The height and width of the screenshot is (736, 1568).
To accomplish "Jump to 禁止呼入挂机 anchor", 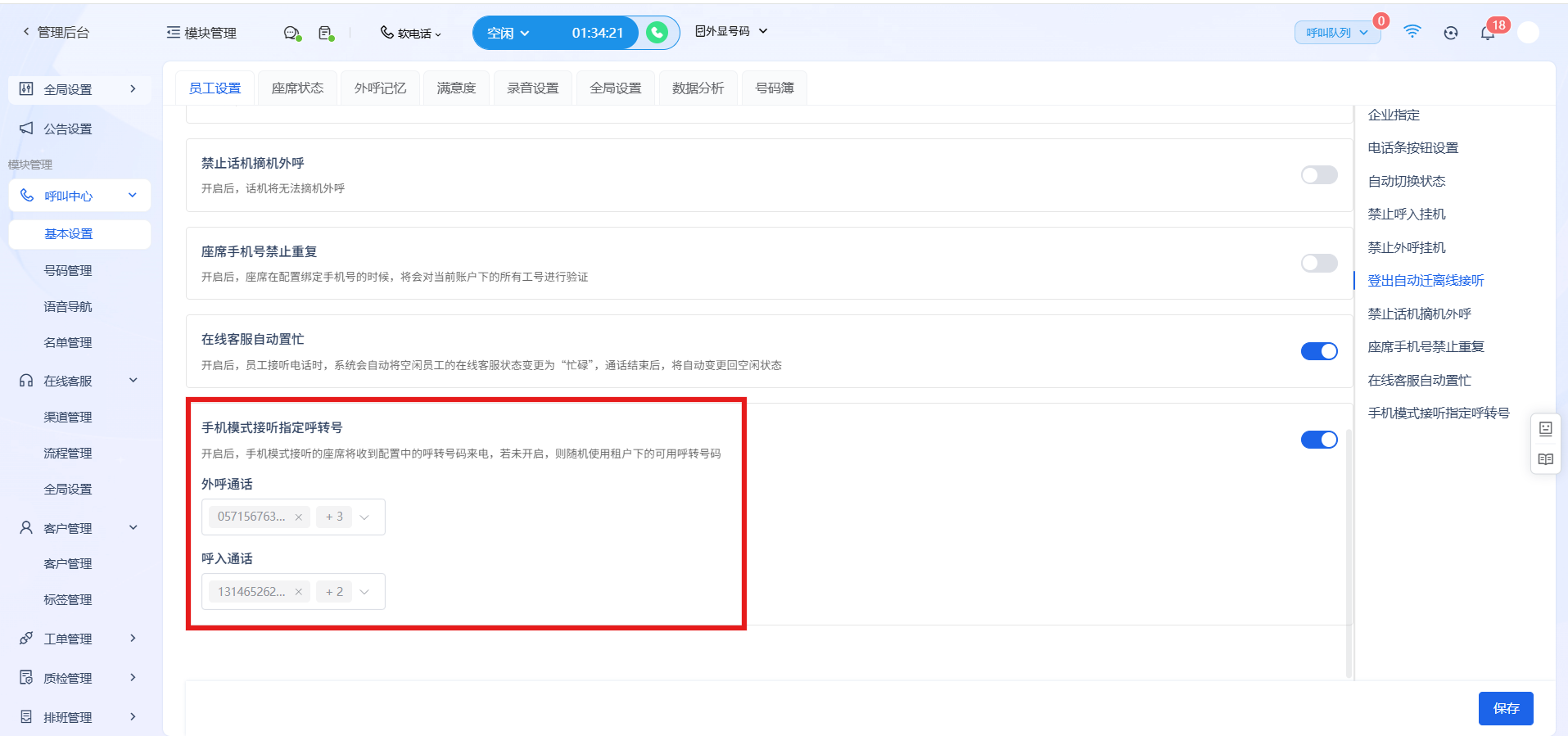I will click(x=1407, y=214).
